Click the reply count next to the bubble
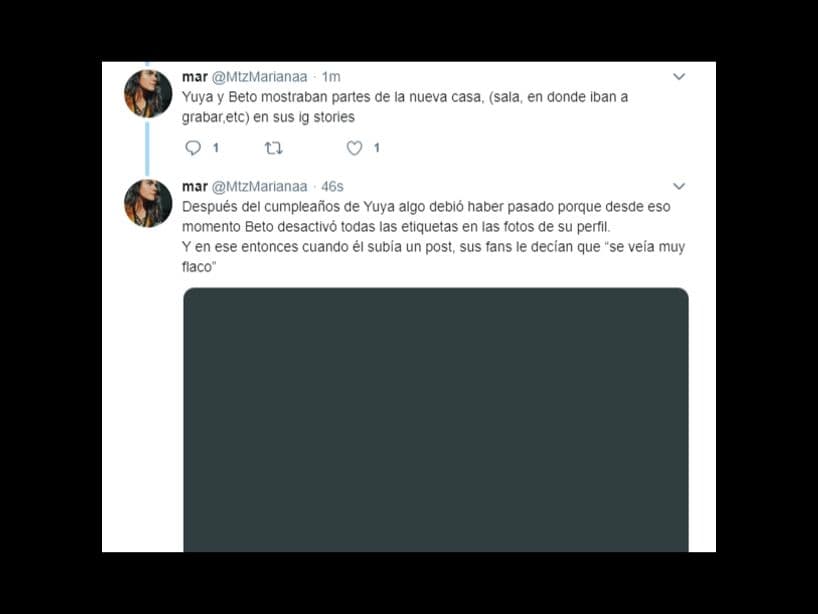The width and height of the screenshot is (818, 614). [215, 148]
